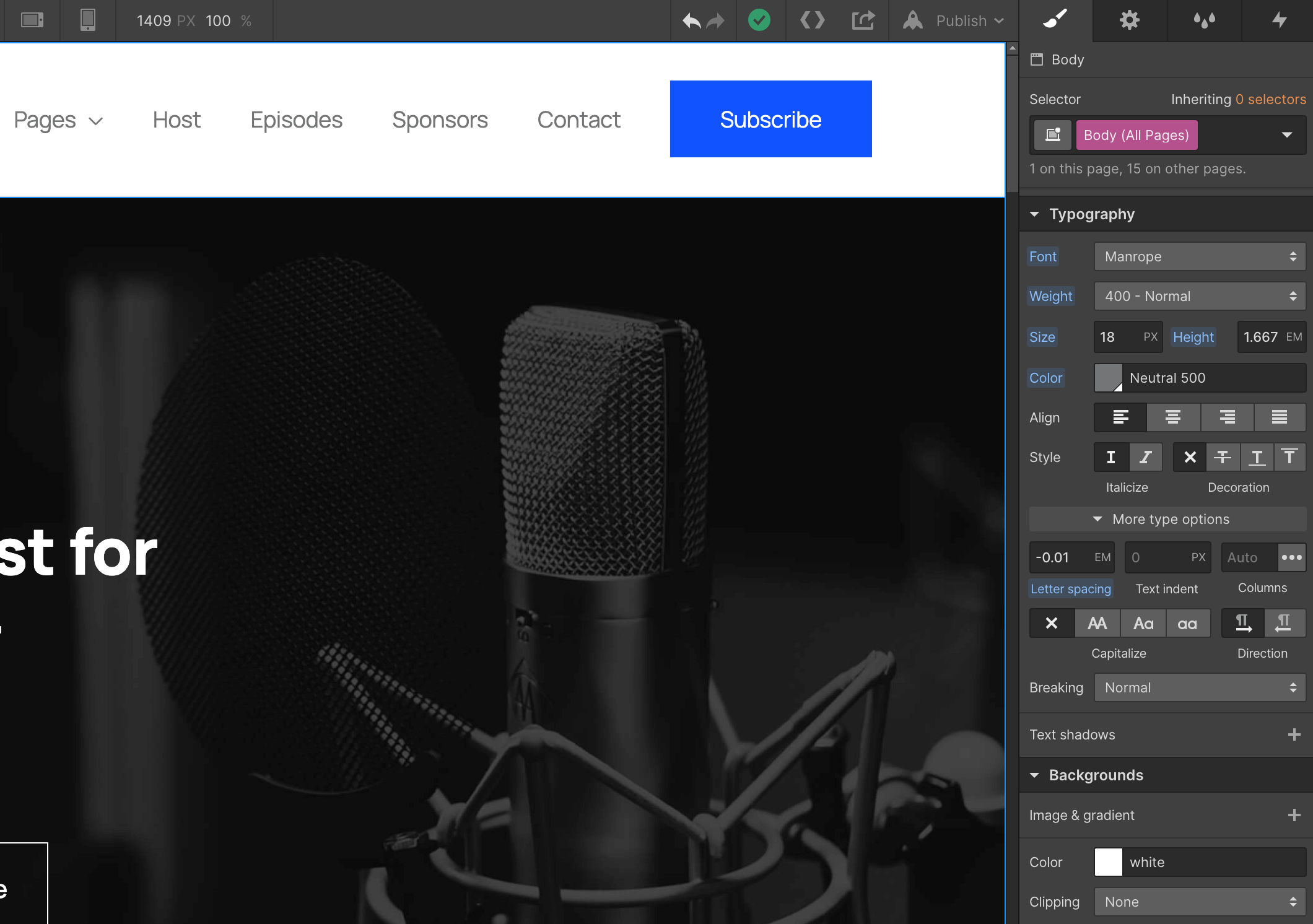Open the Pages navigation menu on the canvas
The height and width of the screenshot is (924, 1313).
tap(58, 120)
